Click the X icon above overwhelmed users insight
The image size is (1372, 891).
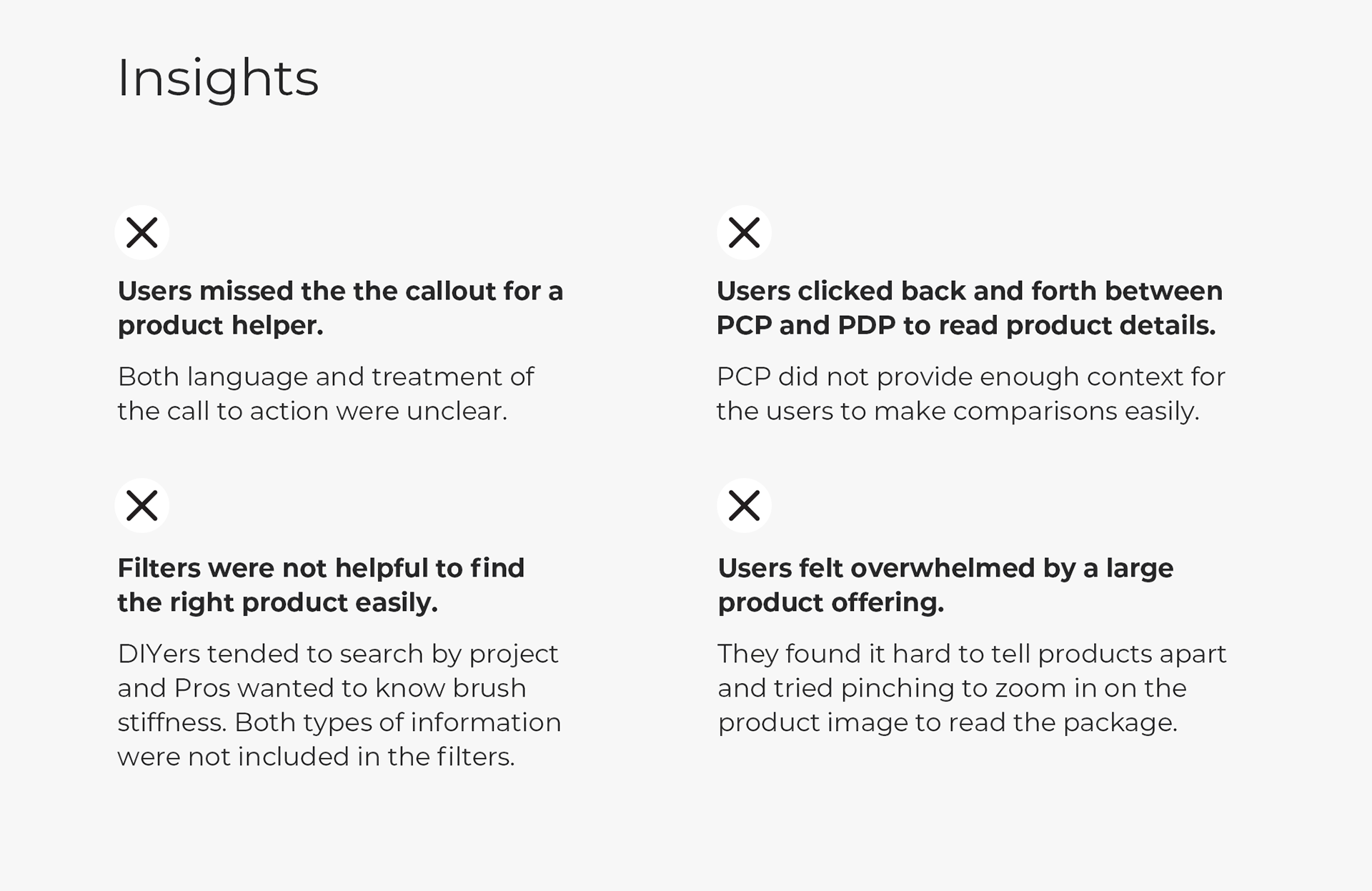pyautogui.click(x=744, y=505)
